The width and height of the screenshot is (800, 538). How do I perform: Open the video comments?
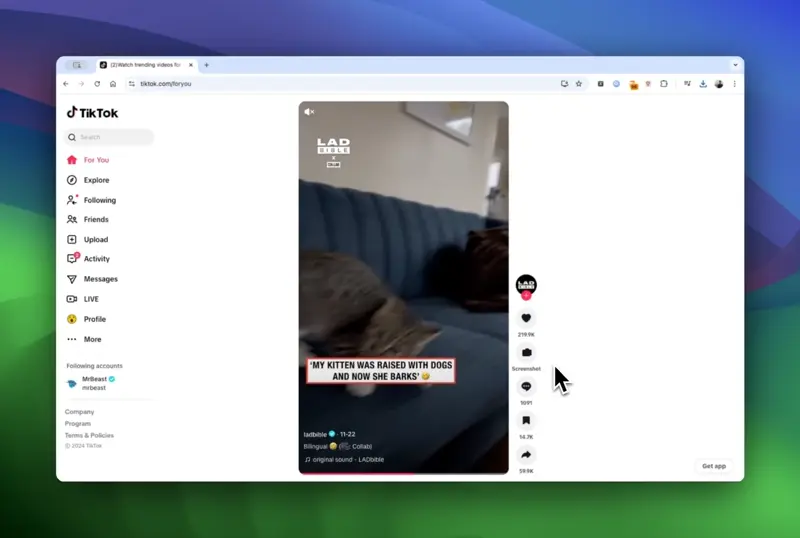coord(526,386)
